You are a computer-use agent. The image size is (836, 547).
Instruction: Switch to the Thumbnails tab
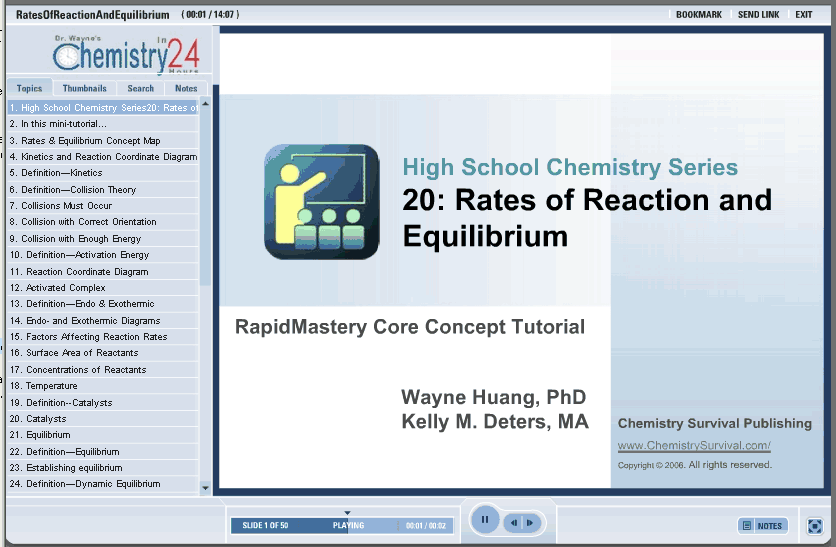point(84,88)
